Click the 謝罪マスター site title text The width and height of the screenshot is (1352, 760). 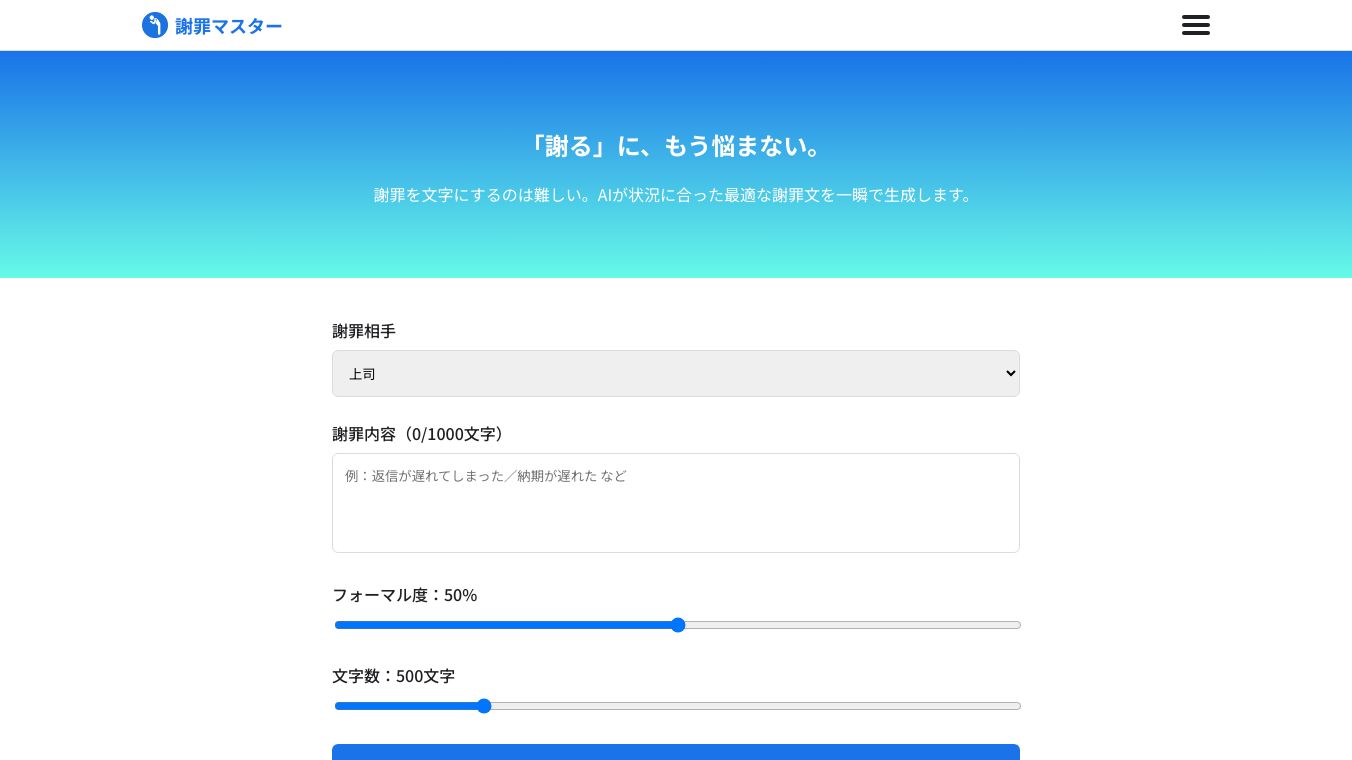228,26
